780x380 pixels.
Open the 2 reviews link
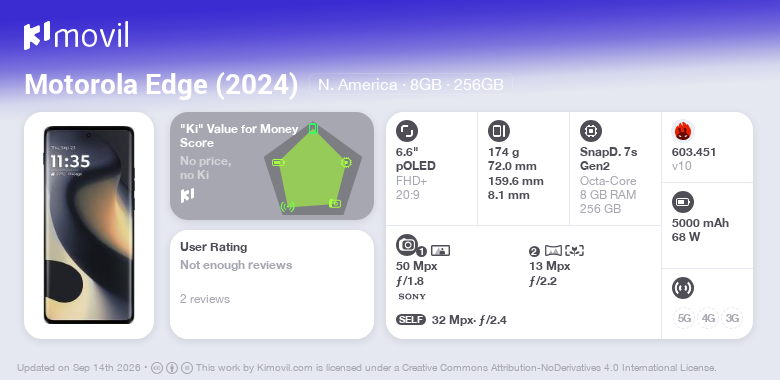[x=205, y=299]
